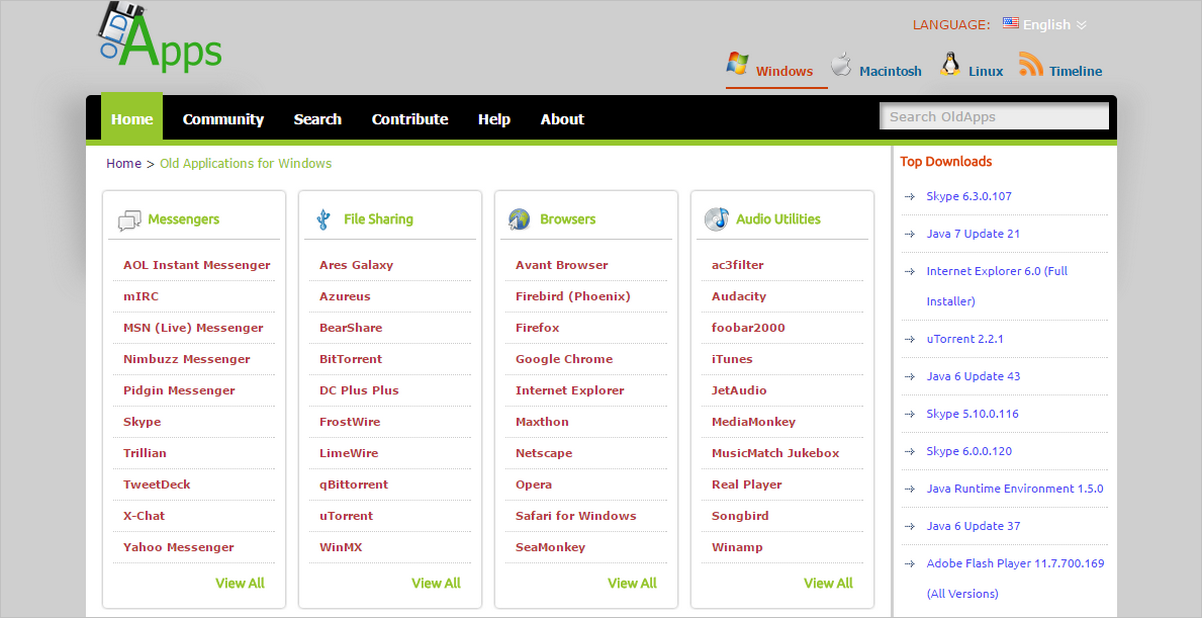Open the Messengers category heading
This screenshot has width=1202, height=618.
coord(183,219)
